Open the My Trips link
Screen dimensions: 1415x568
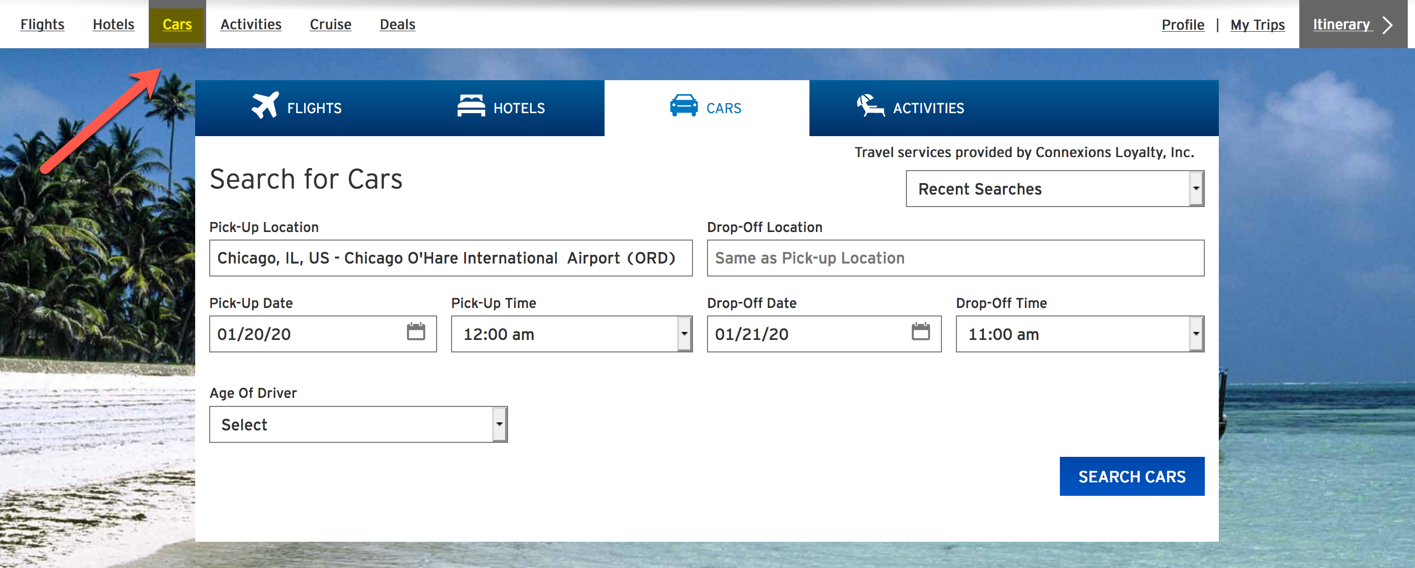pyautogui.click(x=1257, y=25)
